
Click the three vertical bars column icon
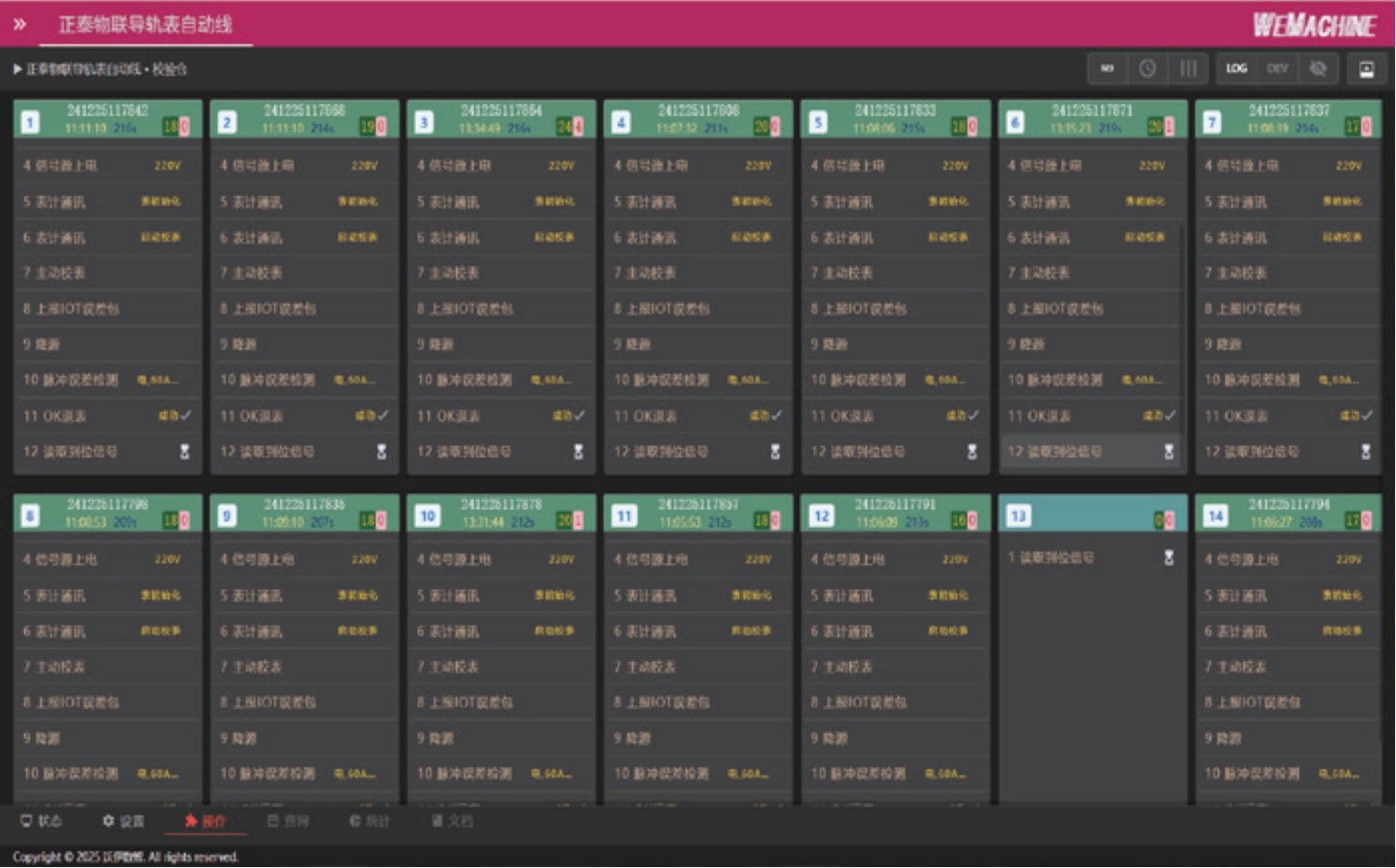1188,69
